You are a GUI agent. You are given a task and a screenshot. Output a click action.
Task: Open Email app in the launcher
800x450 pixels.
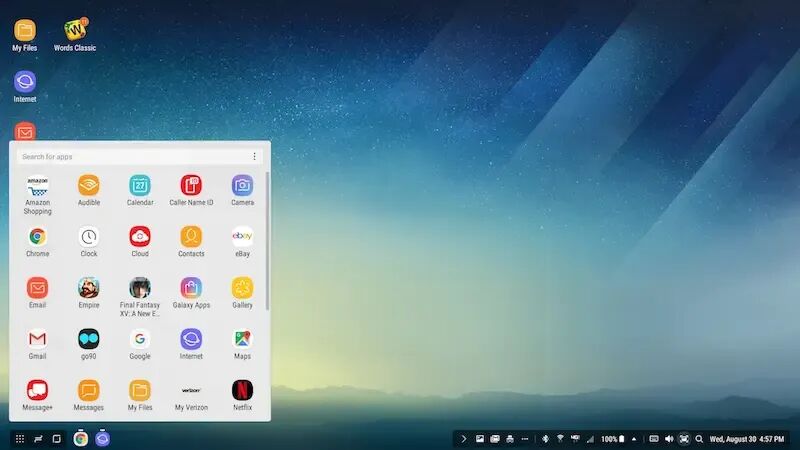(38, 293)
